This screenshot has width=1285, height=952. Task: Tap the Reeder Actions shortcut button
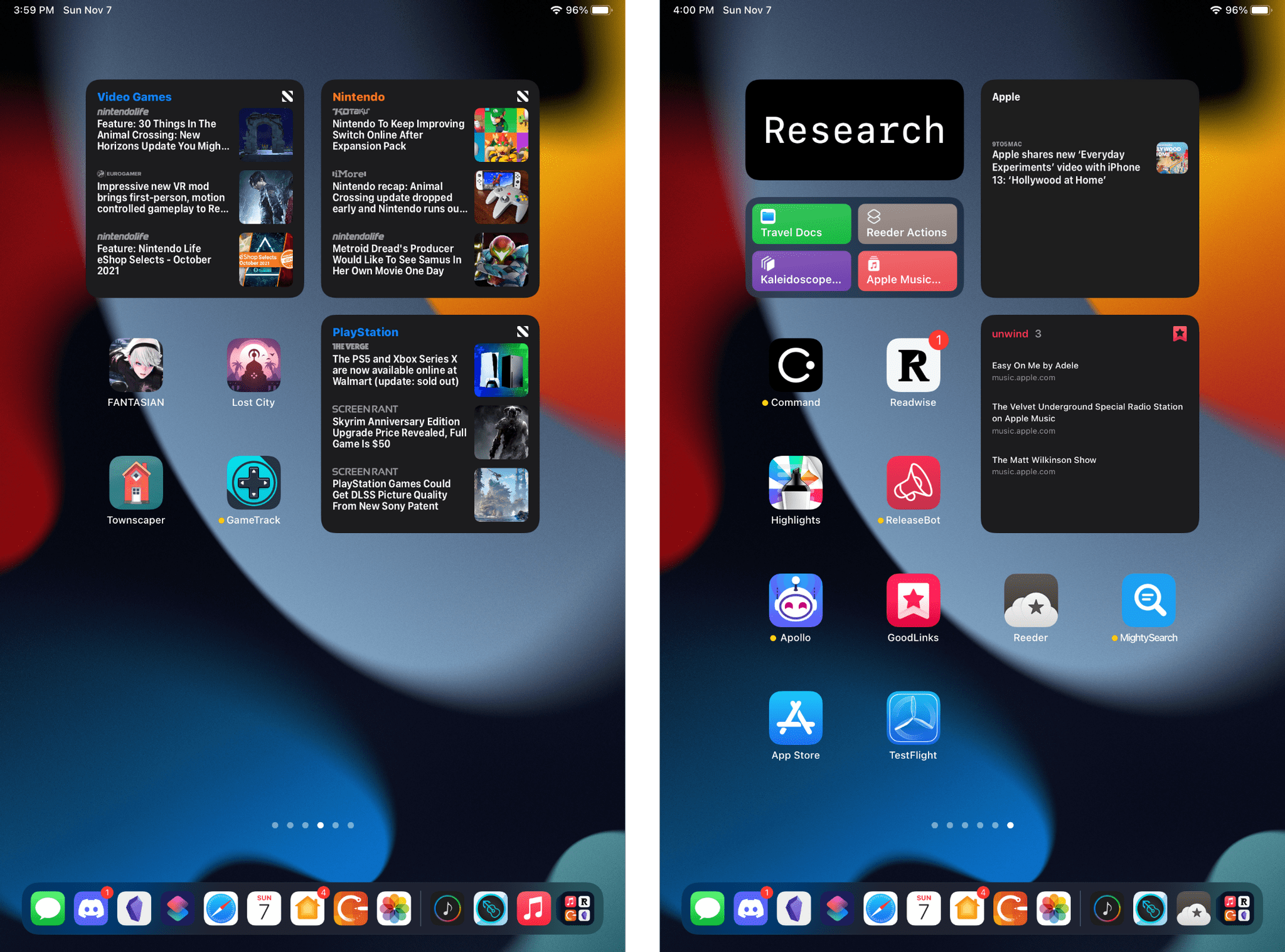[905, 223]
